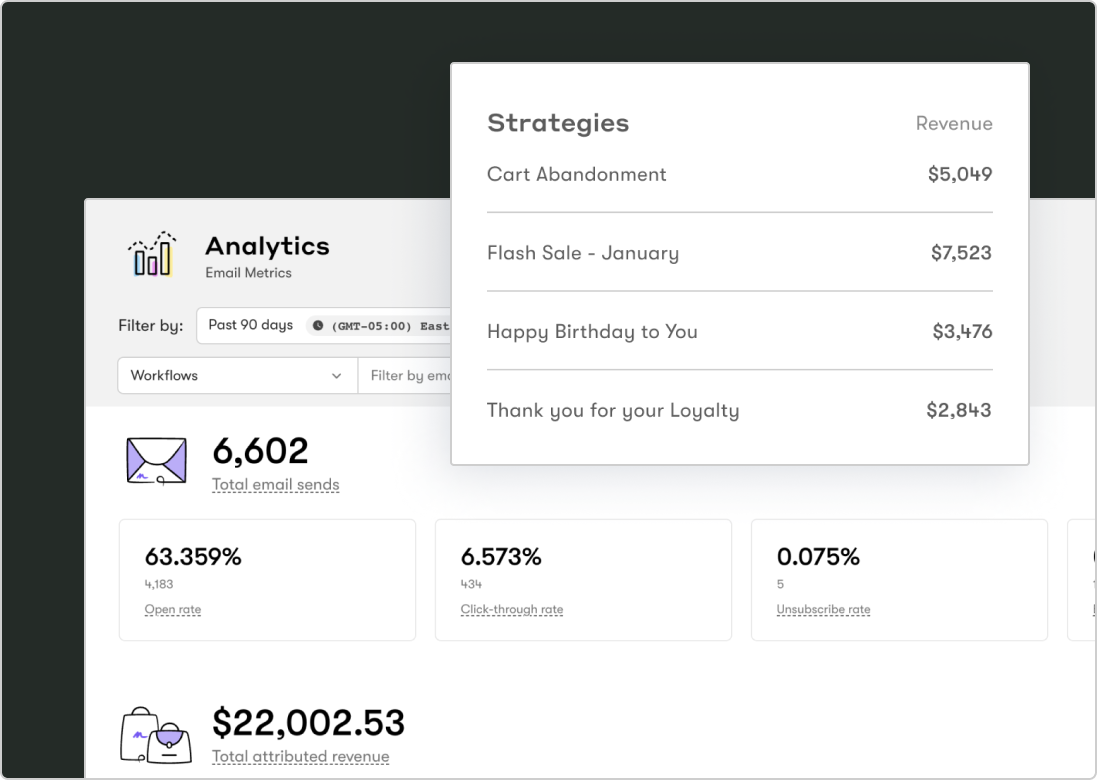Select the Happy Birthday to You strategy
This screenshot has height=781, width=1097.
[x=592, y=331]
